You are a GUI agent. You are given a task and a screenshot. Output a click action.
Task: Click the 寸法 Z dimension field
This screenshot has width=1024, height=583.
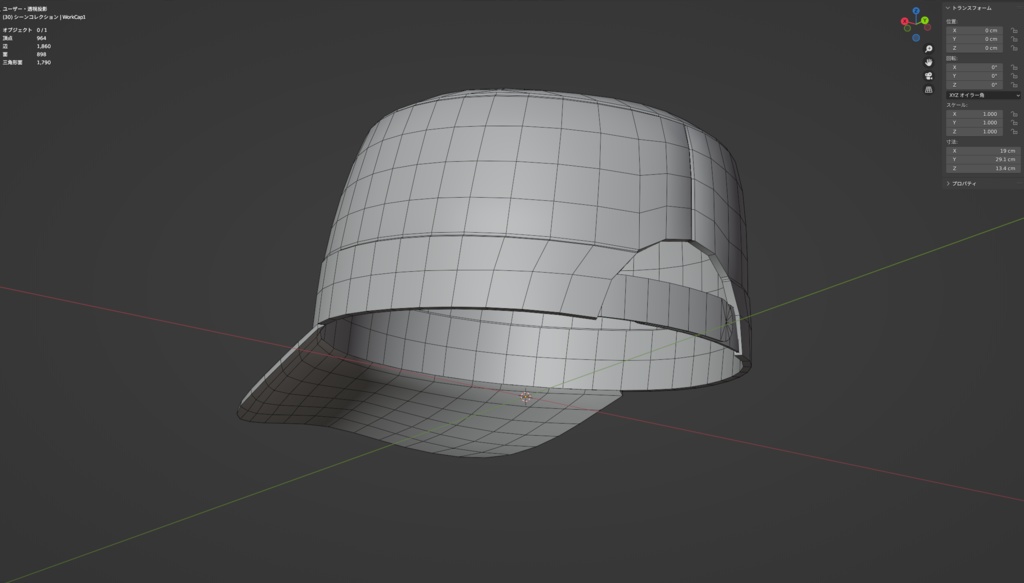977,167
